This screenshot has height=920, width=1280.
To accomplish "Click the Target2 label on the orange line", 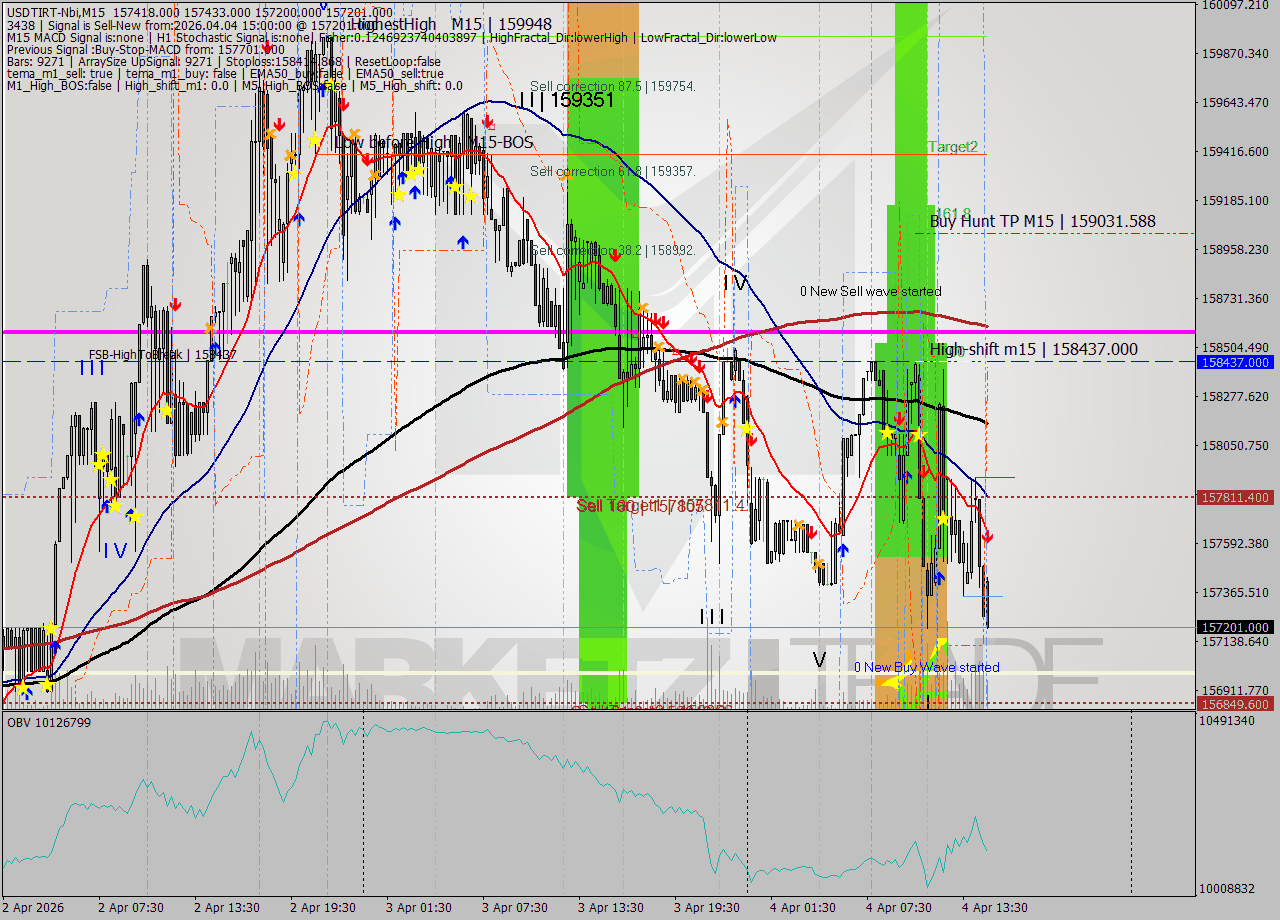I will (950, 147).
